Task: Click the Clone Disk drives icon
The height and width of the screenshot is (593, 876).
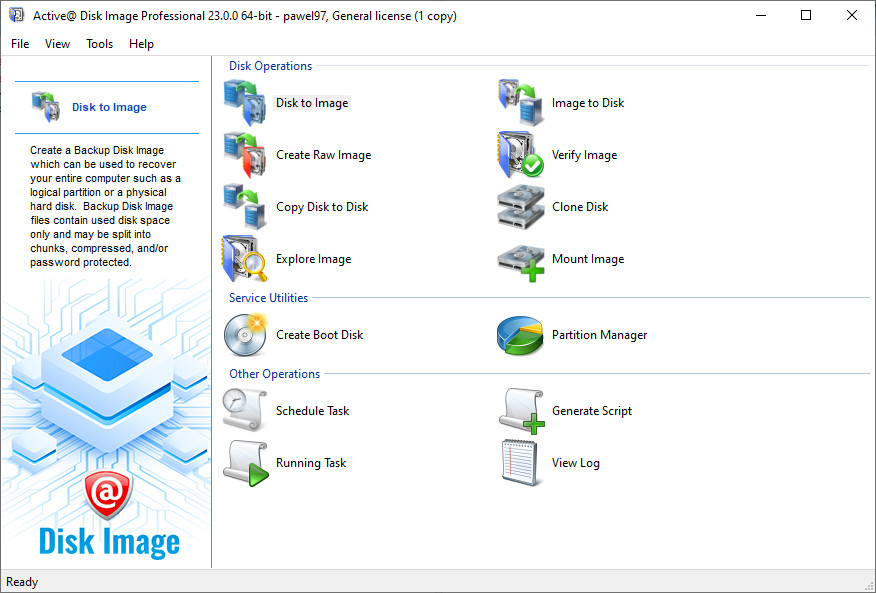Action: pos(520,207)
